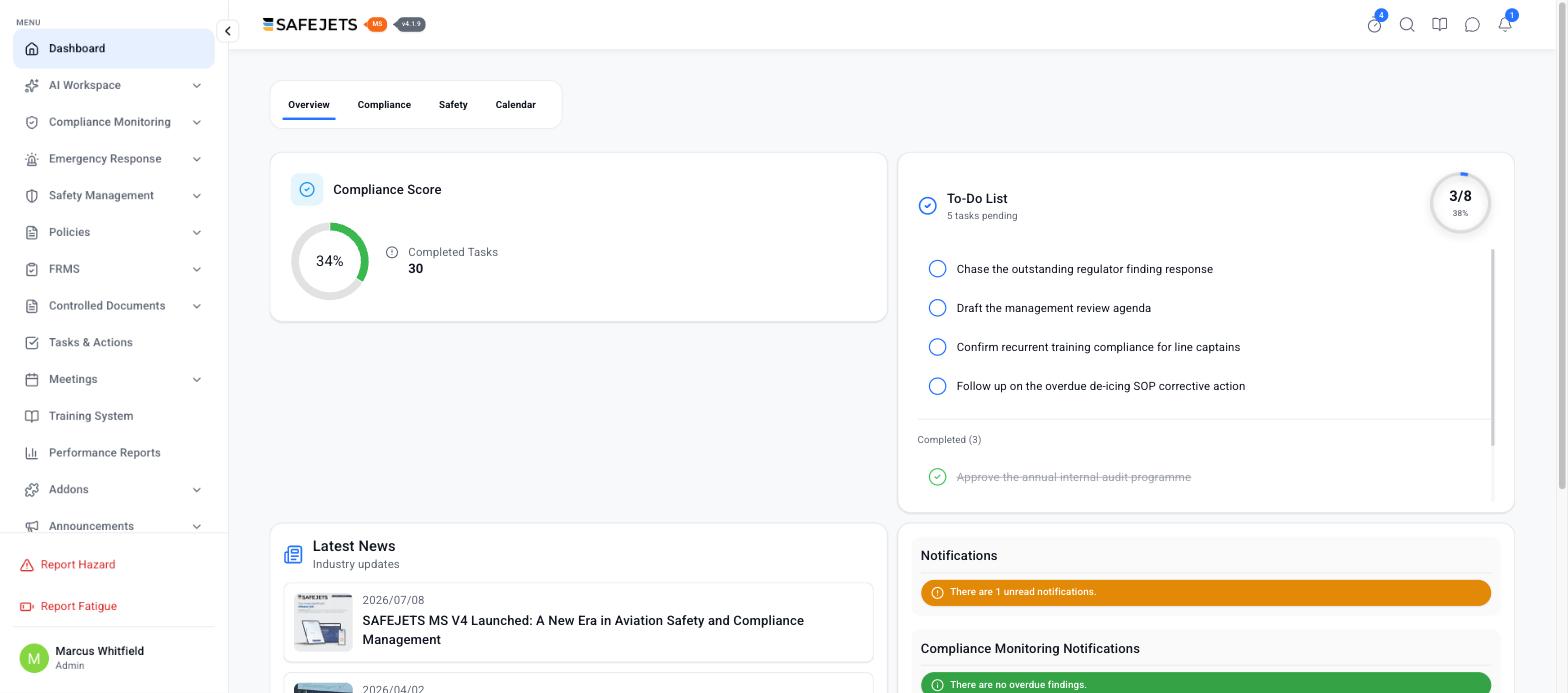Click the AI Workspace sparkle icon
The width and height of the screenshot is (1568, 693).
pos(32,86)
